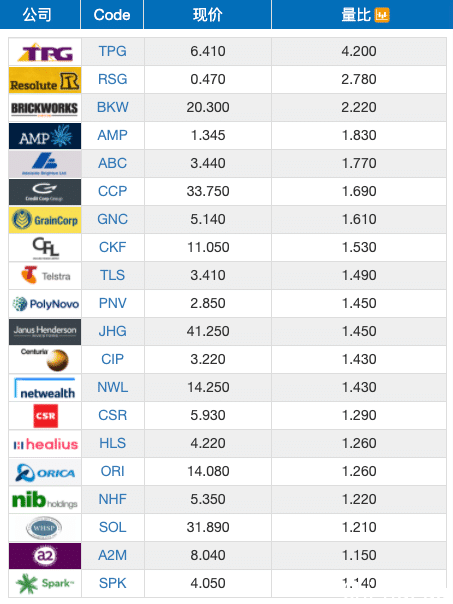Viewport: 453px width, 604px height.
Task: Click the GrainCorp logo
Action: pyautogui.click(x=45, y=220)
